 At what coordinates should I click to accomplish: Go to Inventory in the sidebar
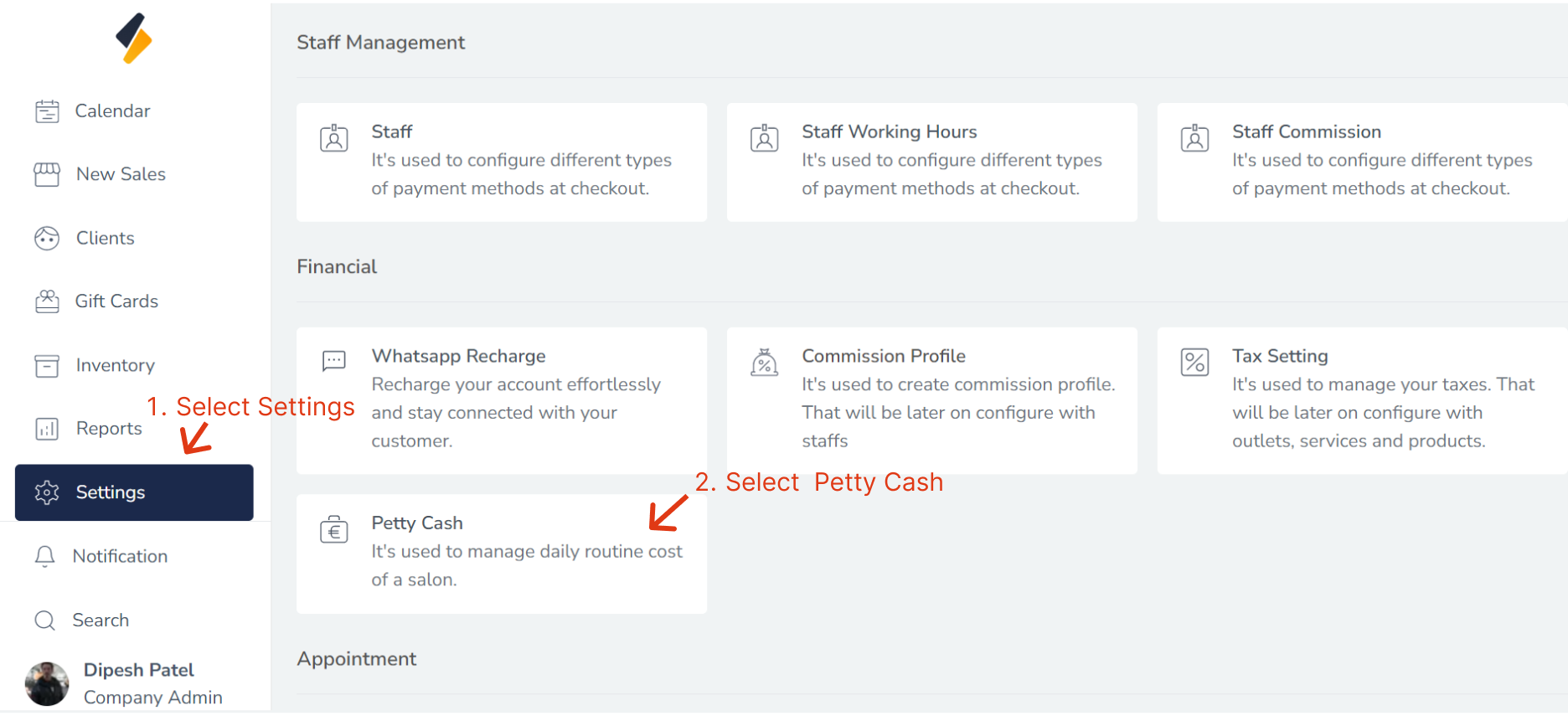click(115, 366)
